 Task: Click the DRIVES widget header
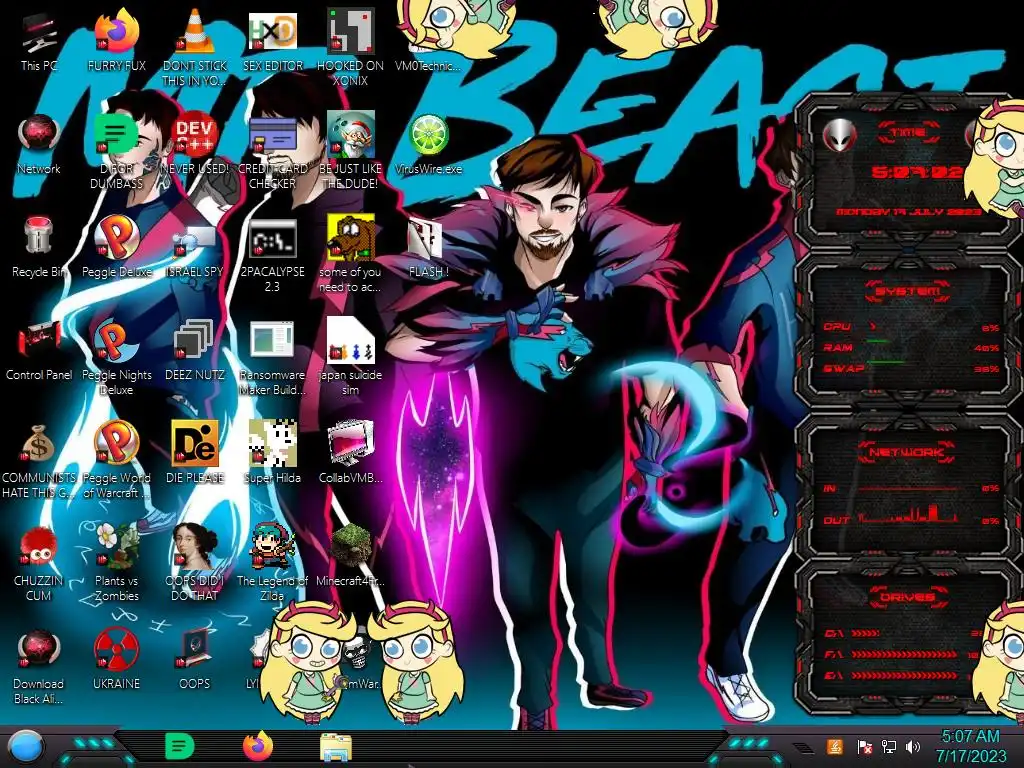tap(906, 597)
